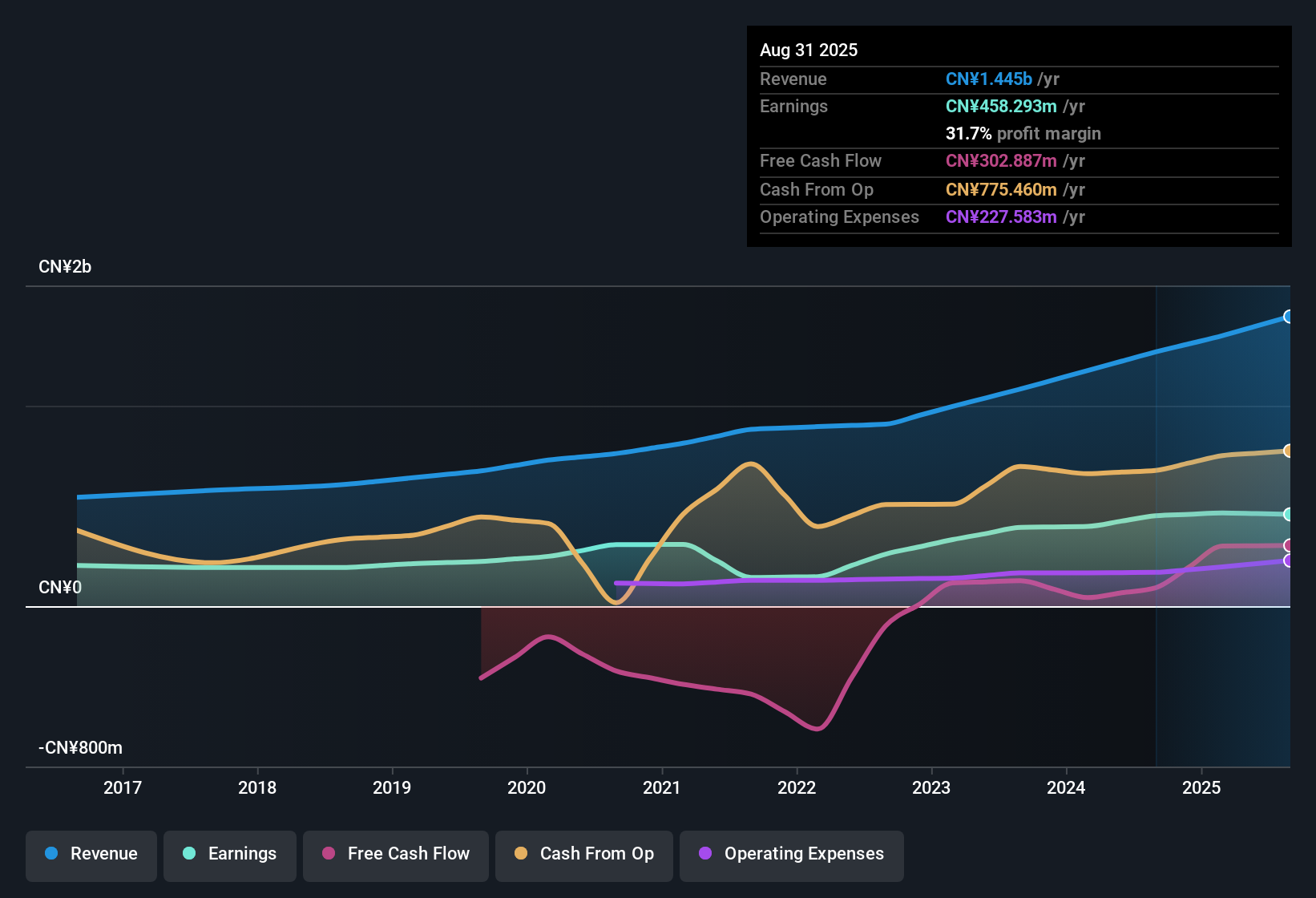Click the Free Cash Flow legend to collapse series
The height and width of the screenshot is (898, 1316).
[x=395, y=855]
